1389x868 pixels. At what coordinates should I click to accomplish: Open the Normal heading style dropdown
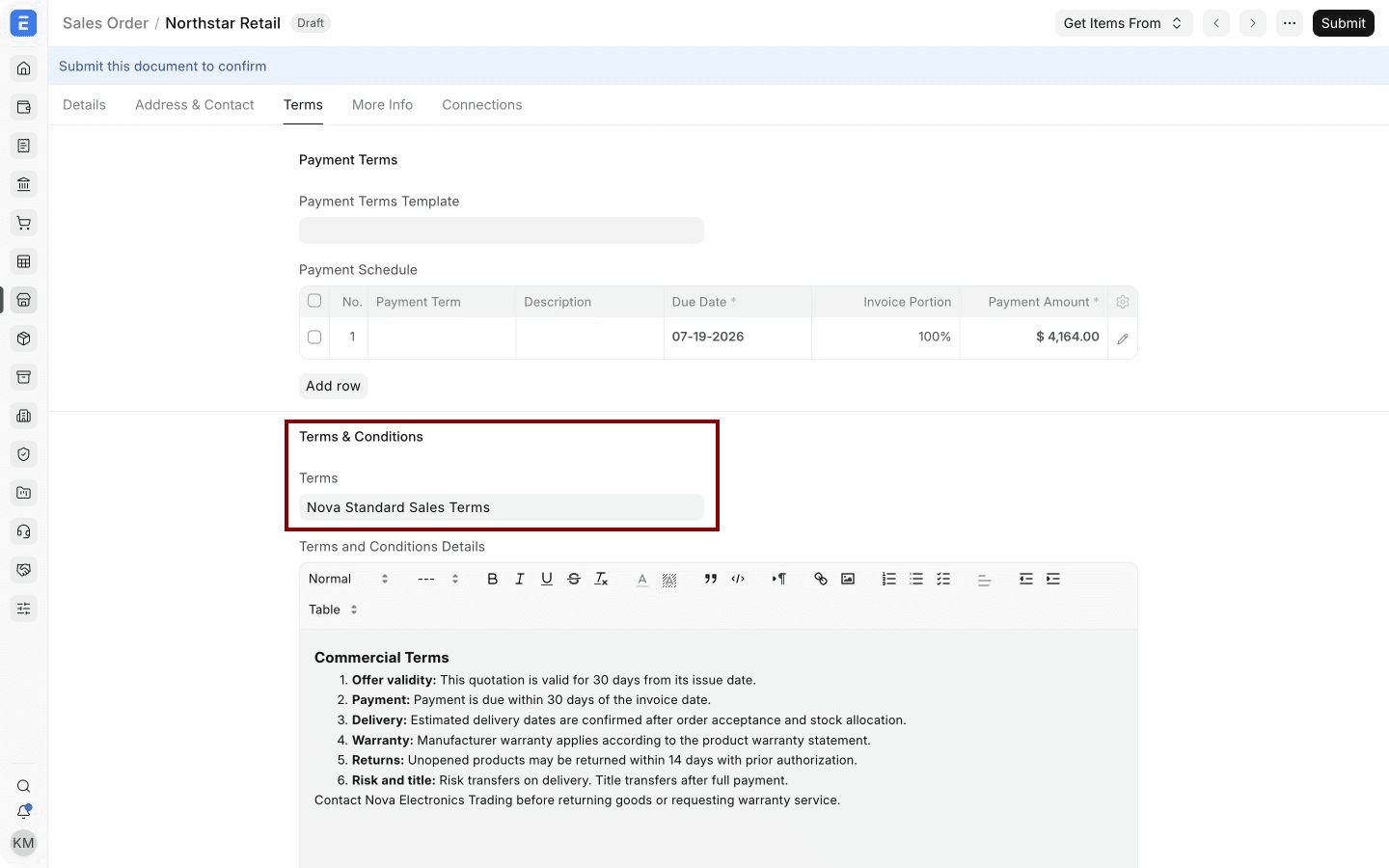point(348,579)
